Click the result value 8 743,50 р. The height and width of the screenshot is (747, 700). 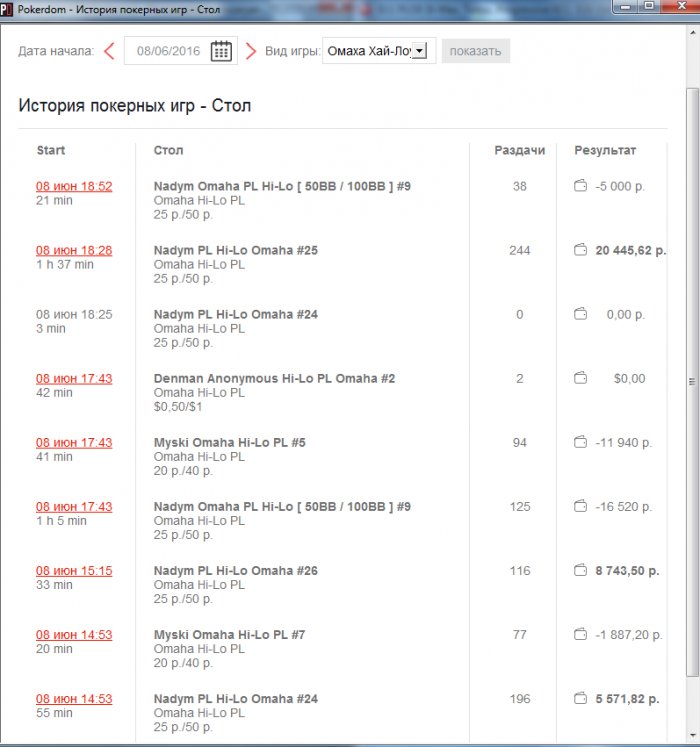(627, 571)
